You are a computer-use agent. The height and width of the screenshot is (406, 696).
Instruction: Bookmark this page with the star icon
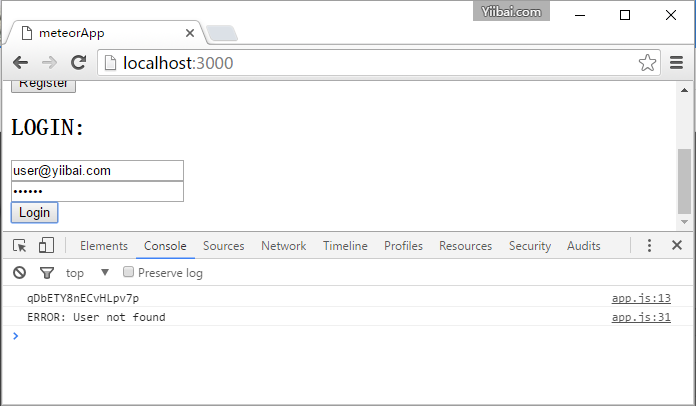[x=647, y=62]
